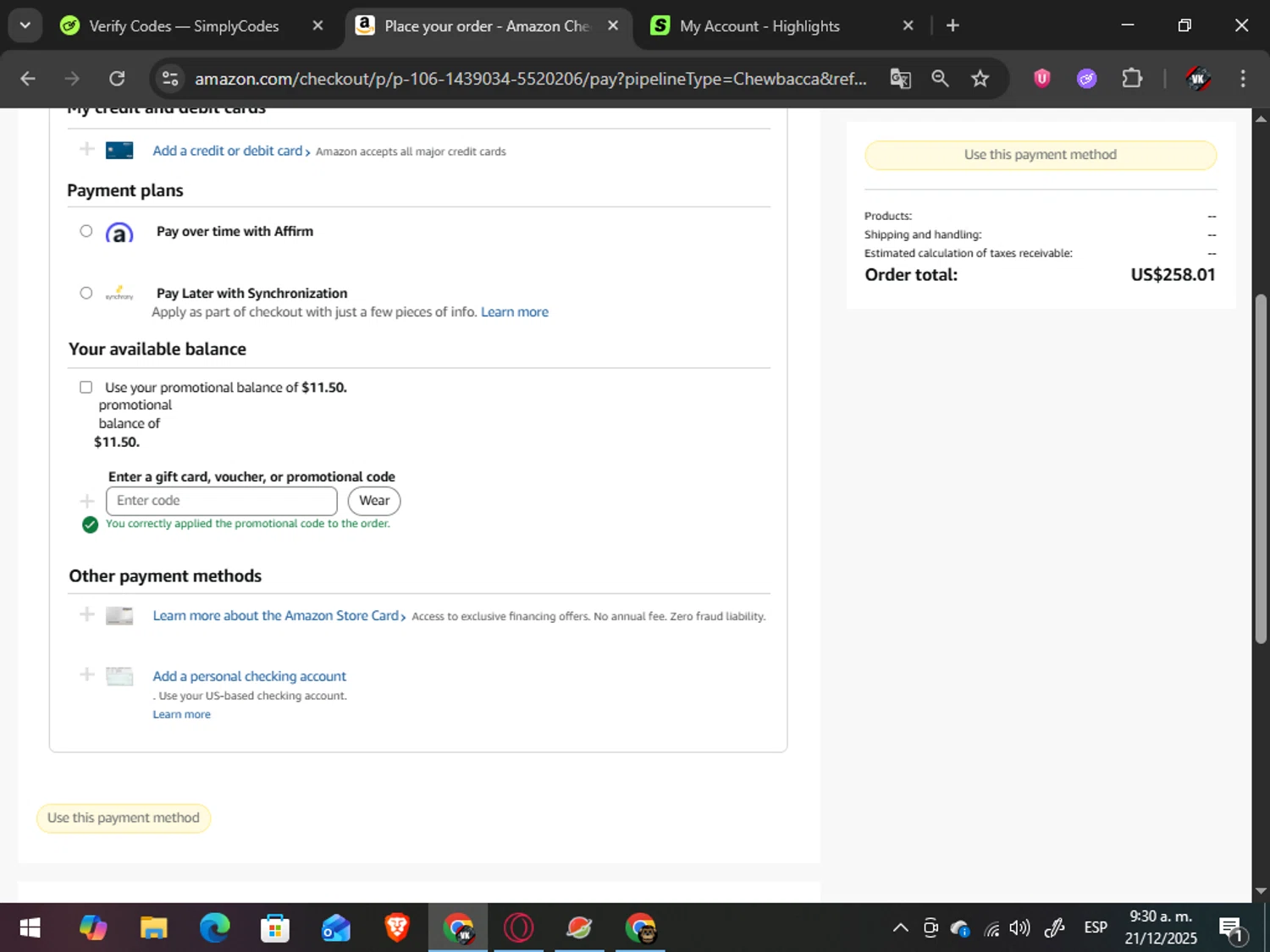The width and height of the screenshot is (1270, 952).
Task: Open Learn more about Pay Later
Action: click(x=515, y=312)
